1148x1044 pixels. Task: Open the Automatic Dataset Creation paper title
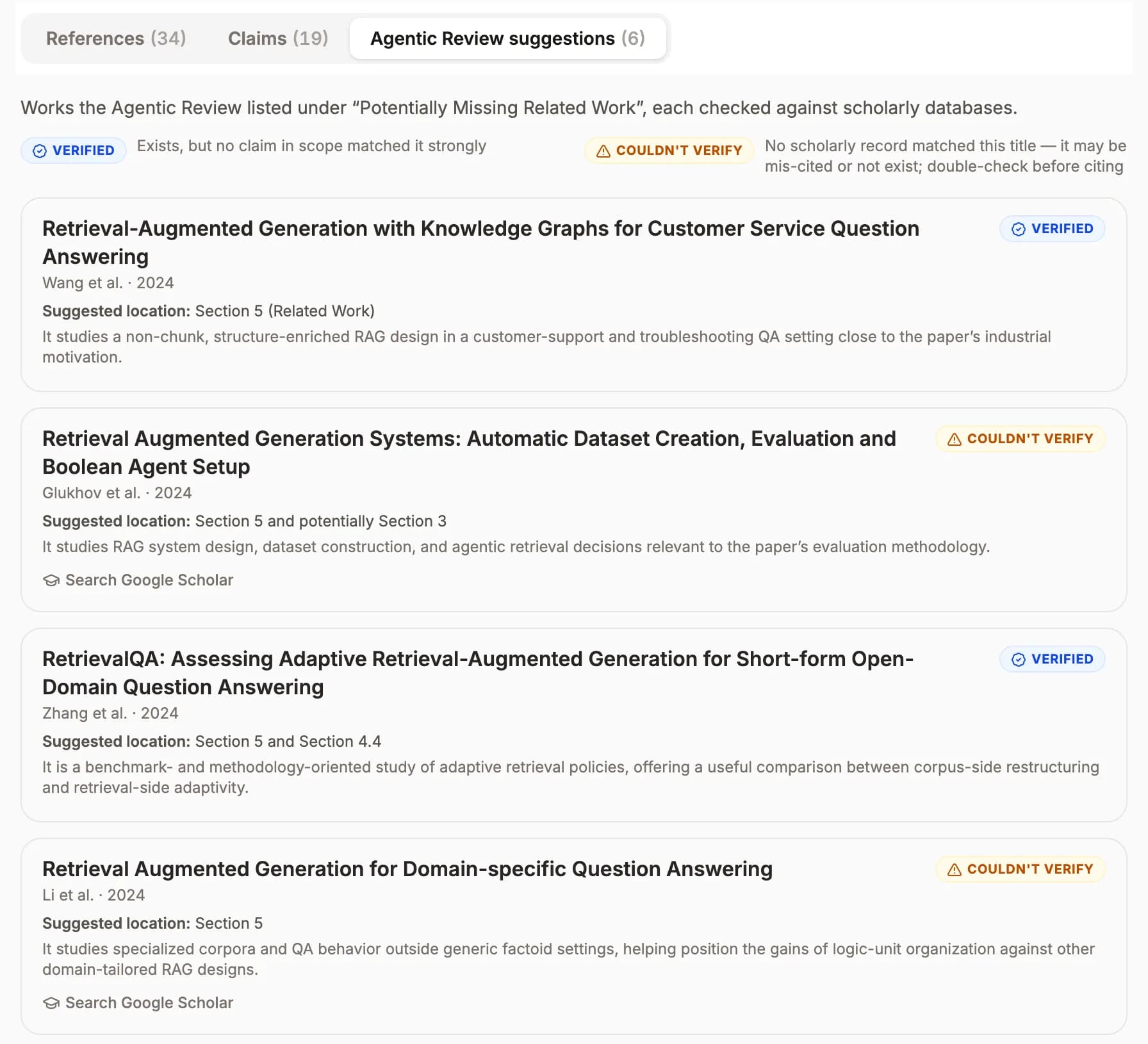point(469,452)
